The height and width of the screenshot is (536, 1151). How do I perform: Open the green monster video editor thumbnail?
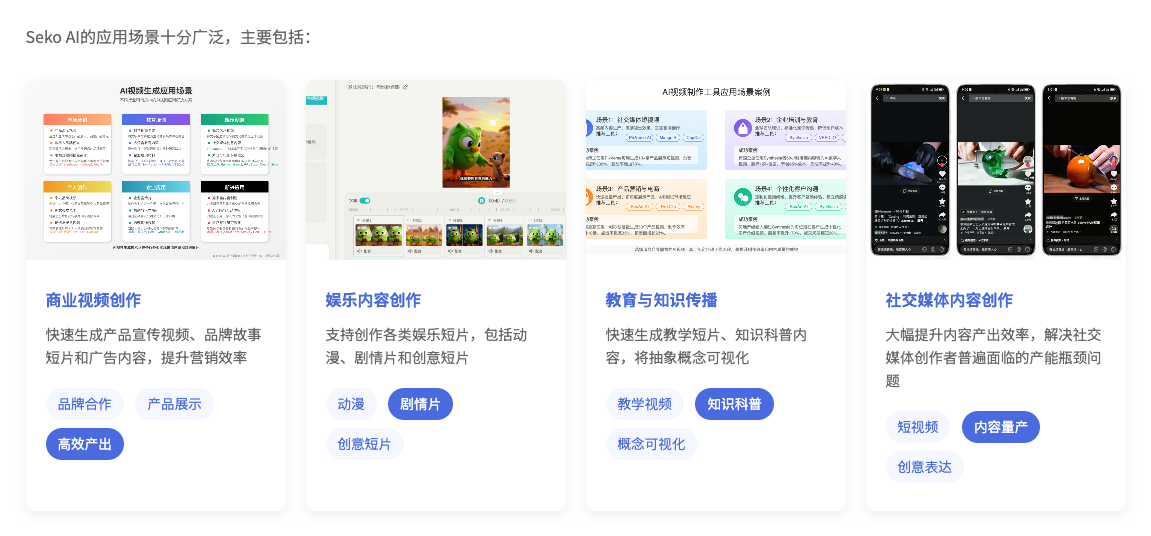(436, 170)
